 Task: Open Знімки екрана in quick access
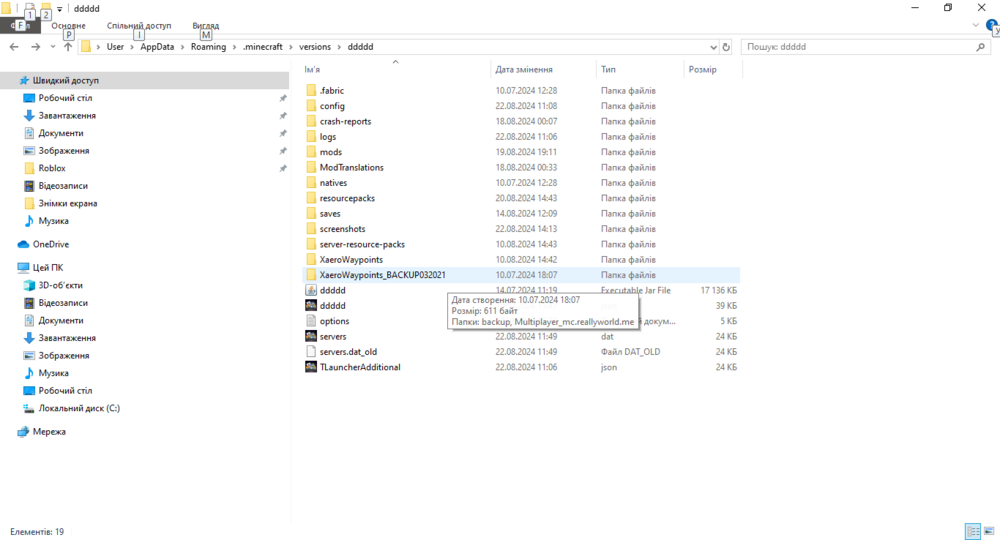[x=68, y=203]
